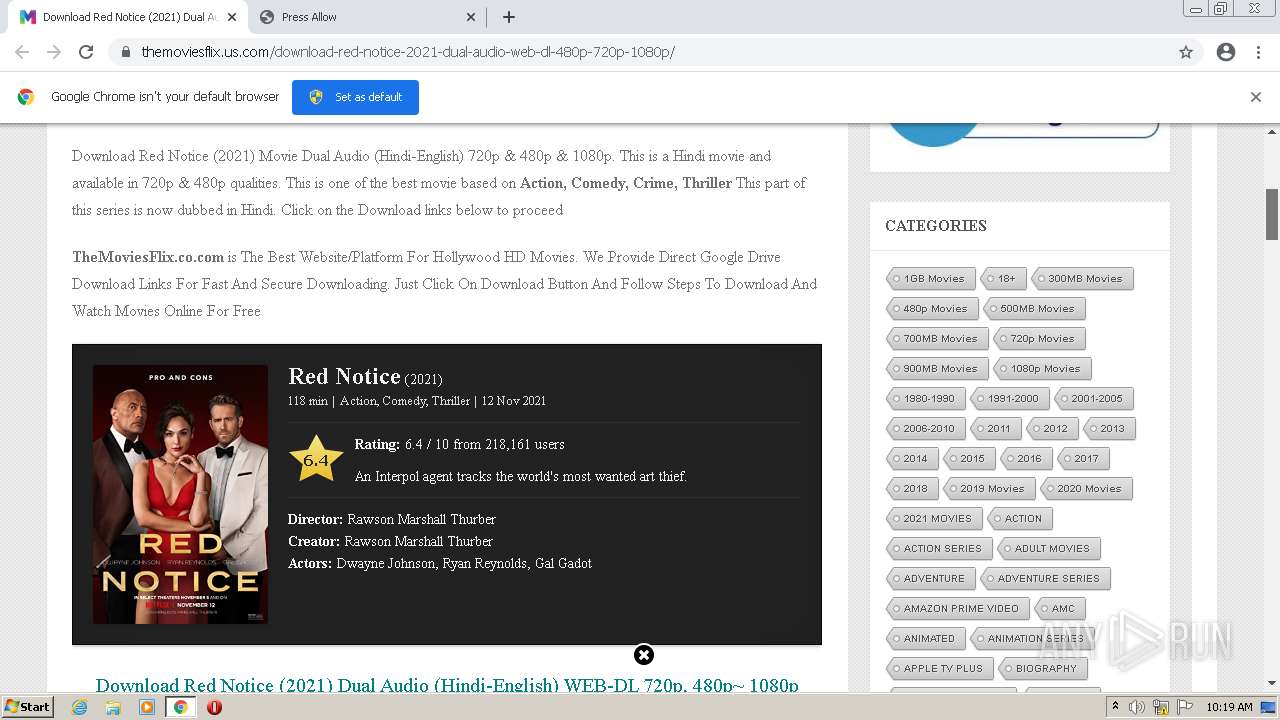Bookmark this page with the star icon
1280x720 pixels.
[x=1186, y=52]
